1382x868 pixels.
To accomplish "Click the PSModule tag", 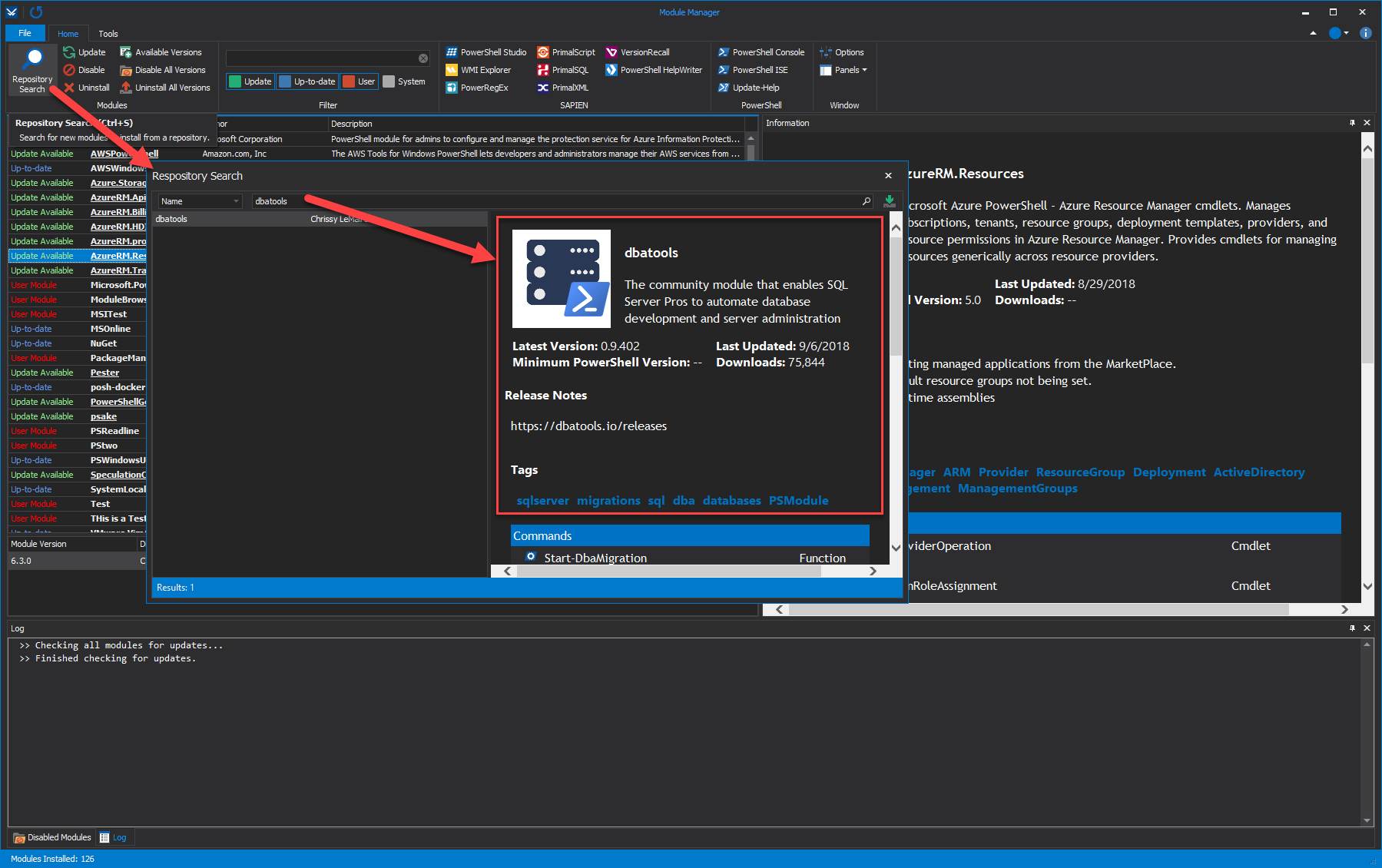I will click(799, 501).
